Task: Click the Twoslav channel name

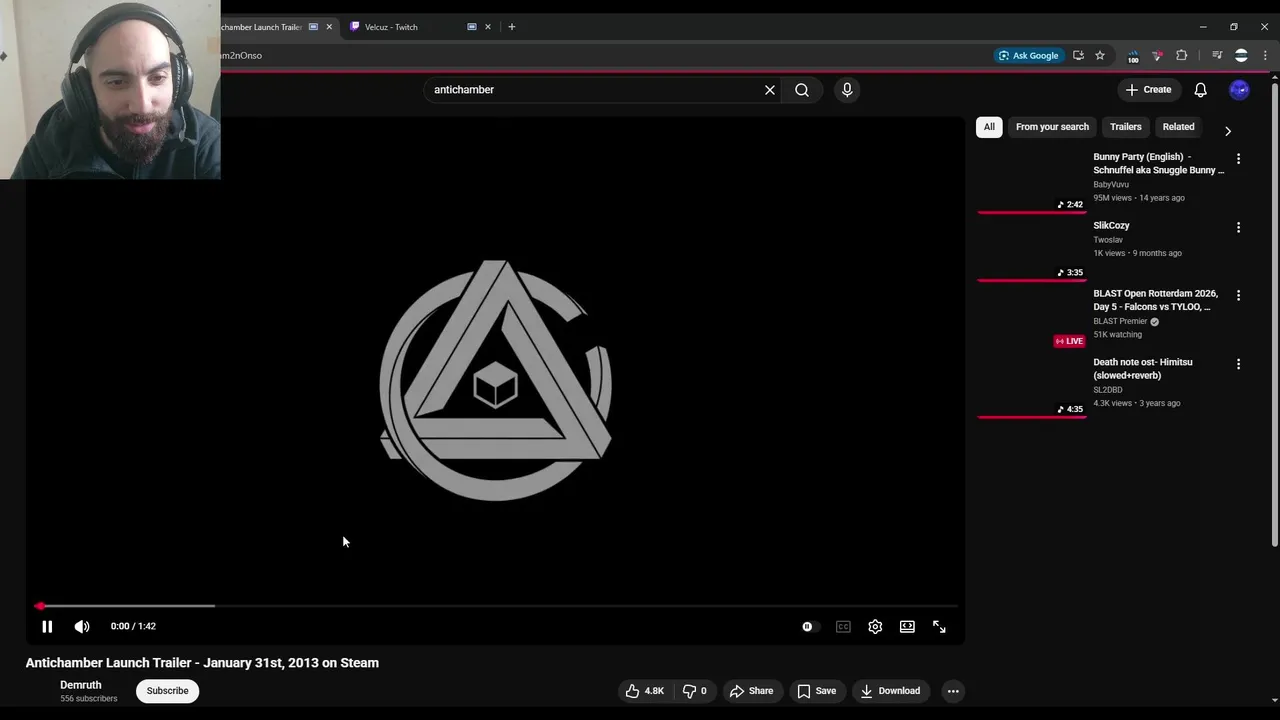Action: (1108, 240)
